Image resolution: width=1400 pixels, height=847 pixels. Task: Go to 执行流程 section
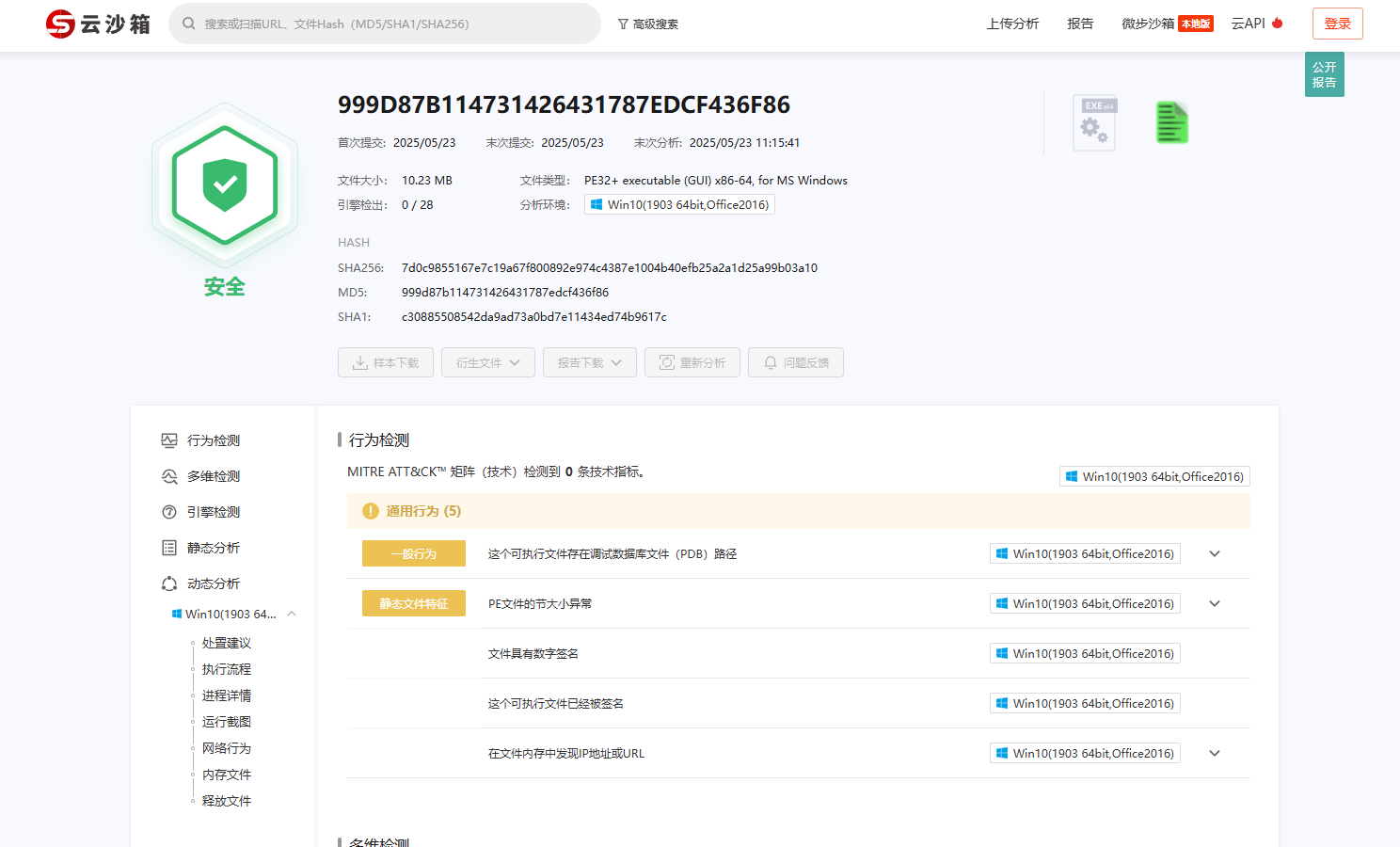[227, 669]
